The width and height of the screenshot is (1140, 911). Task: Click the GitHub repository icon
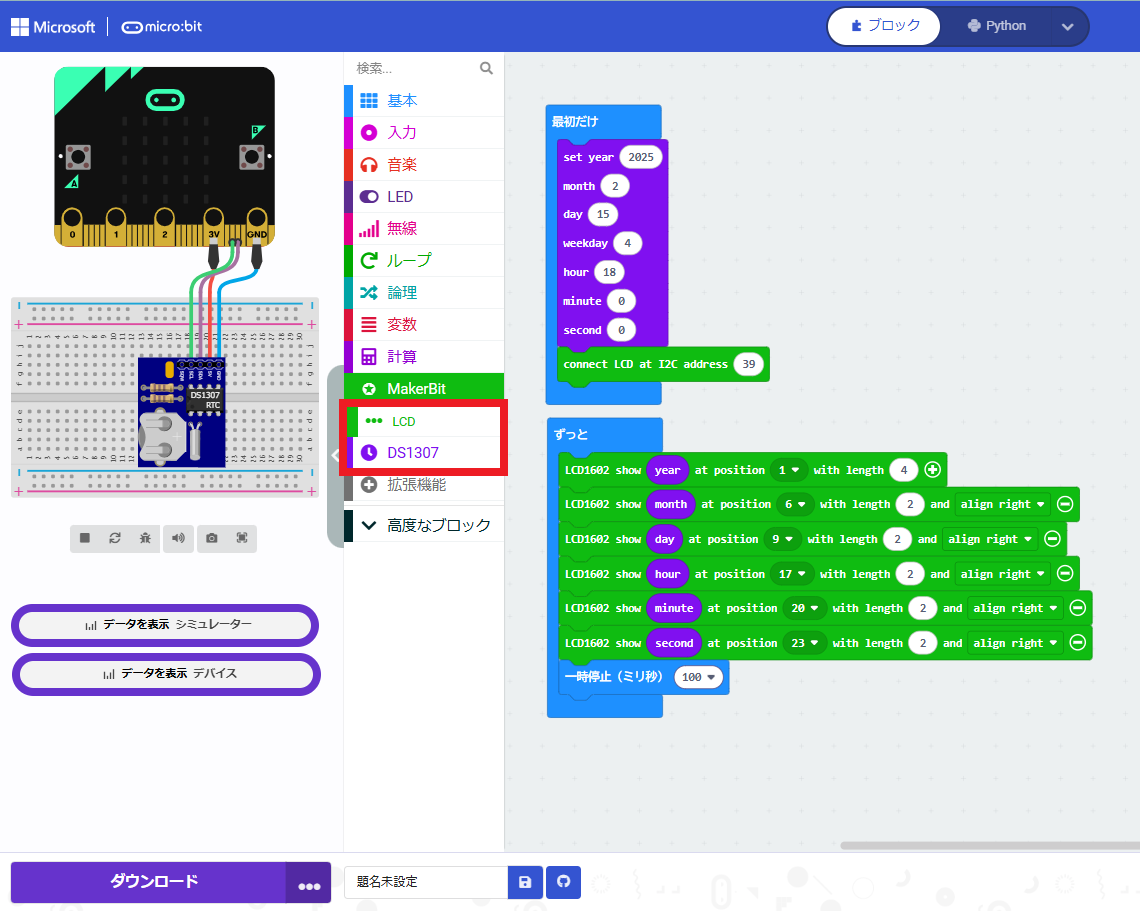pyautogui.click(x=563, y=882)
